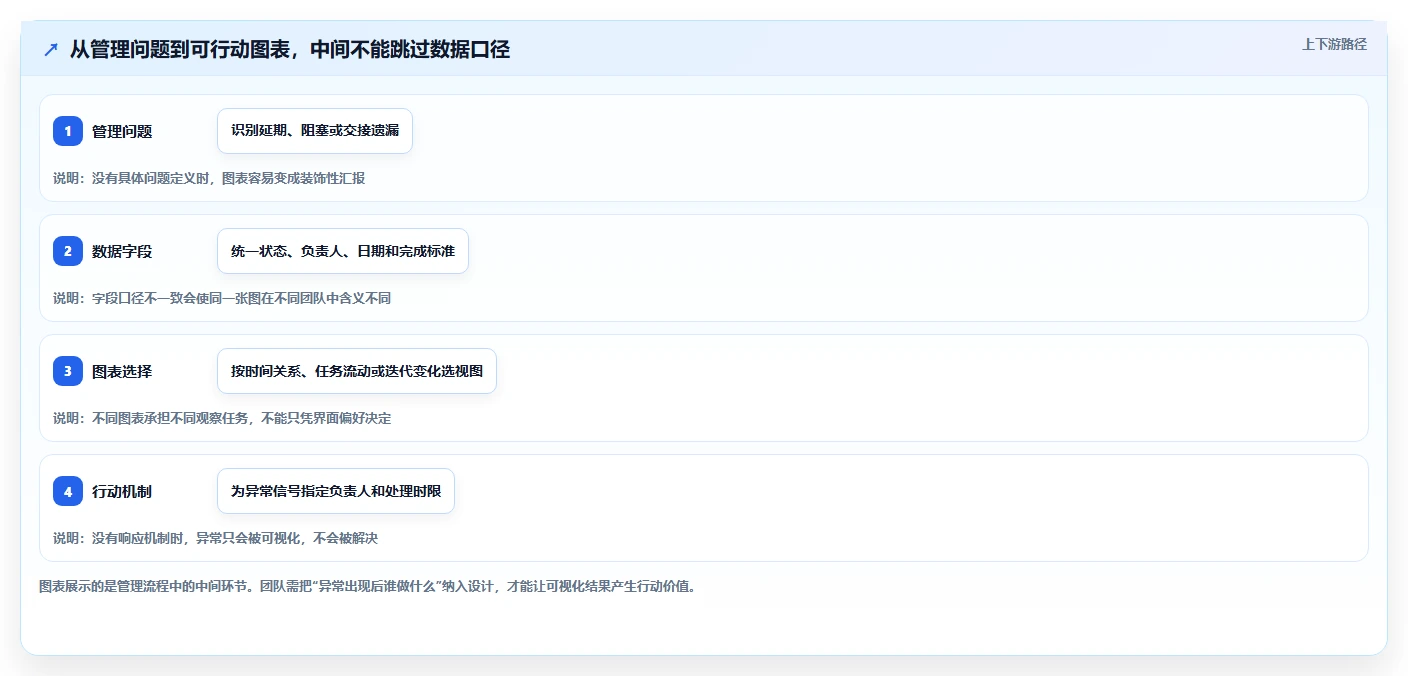
Task: Click the step 2 number badge
Action: [x=68, y=251]
